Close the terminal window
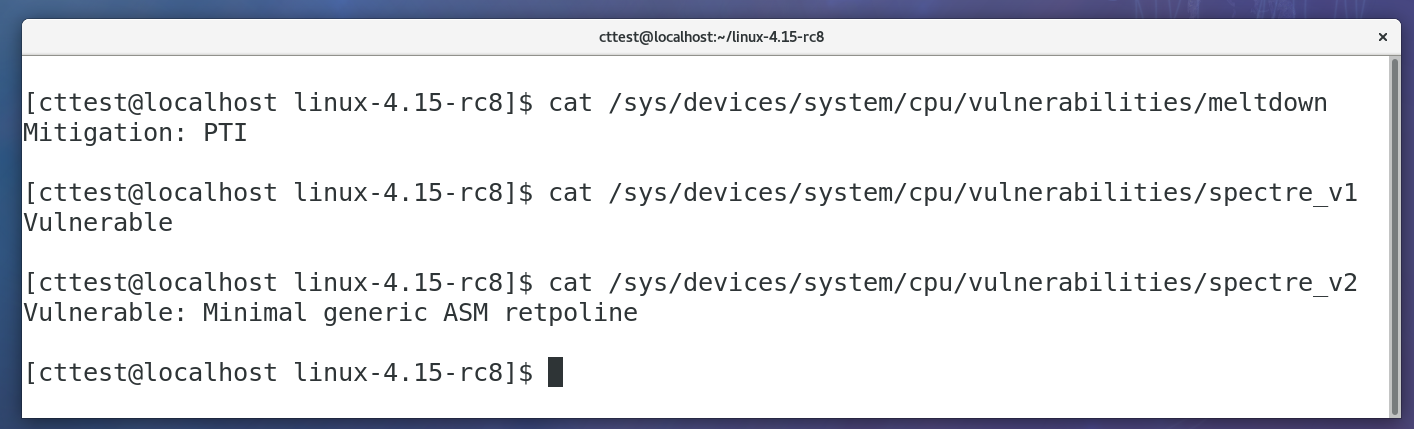Image resolution: width=1414 pixels, height=429 pixels. click(1382, 37)
